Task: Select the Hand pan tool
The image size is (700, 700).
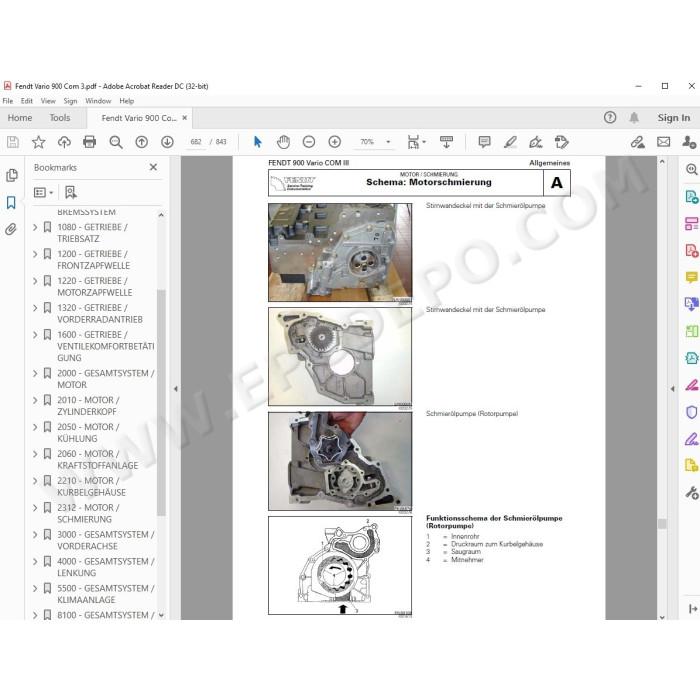Action: tap(283, 142)
